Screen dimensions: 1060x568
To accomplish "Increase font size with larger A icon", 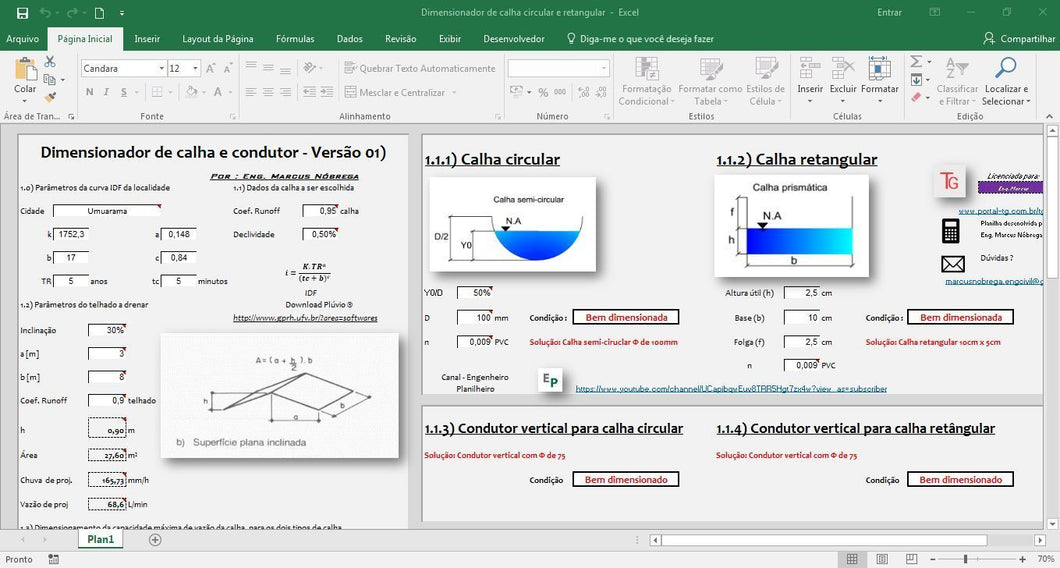I will coord(211,69).
